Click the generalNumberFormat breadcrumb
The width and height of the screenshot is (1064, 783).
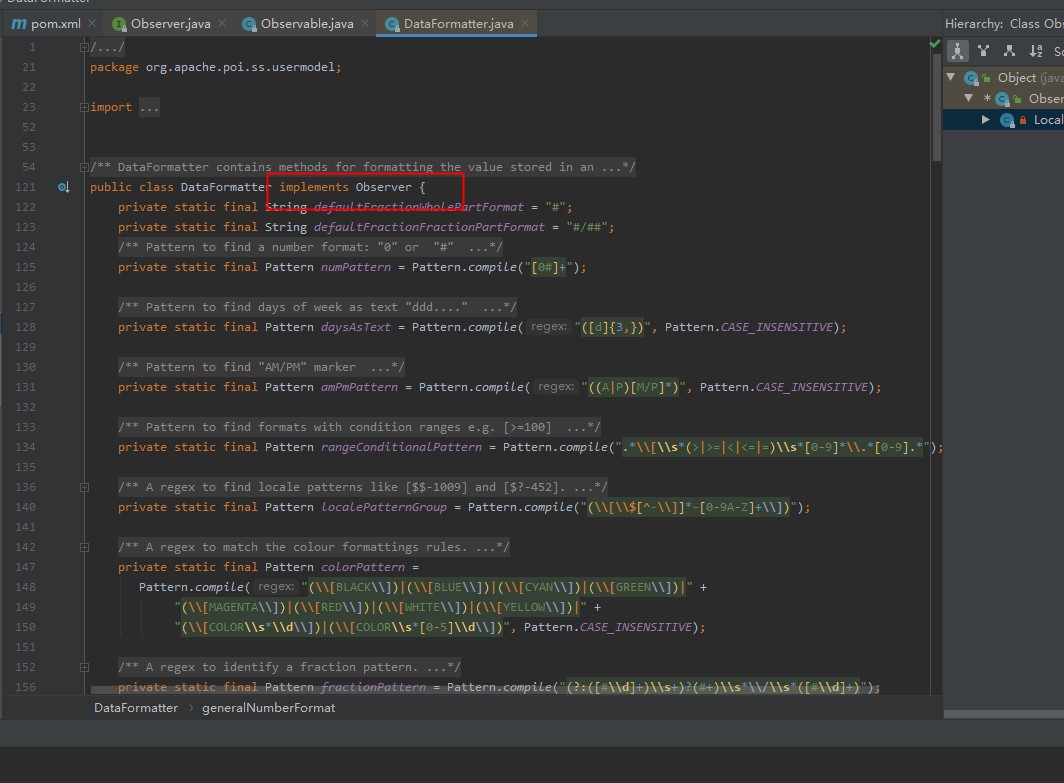[x=269, y=708]
